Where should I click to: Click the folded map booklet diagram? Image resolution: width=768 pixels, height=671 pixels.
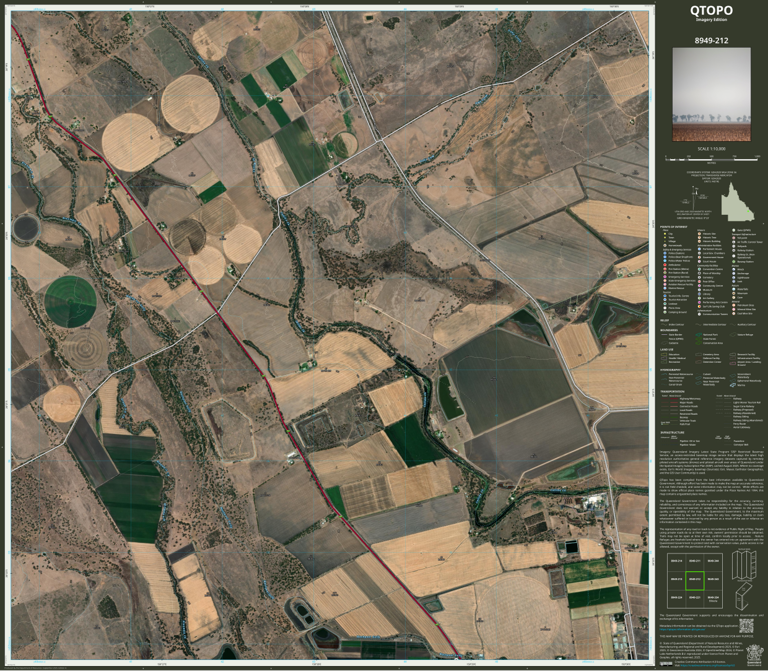point(743,597)
